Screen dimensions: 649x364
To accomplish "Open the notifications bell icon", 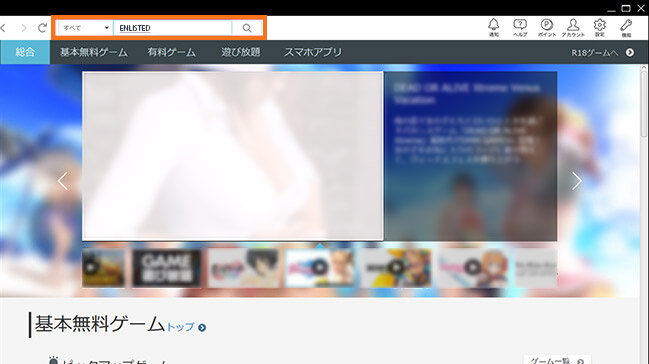I will tap(493, 27).
